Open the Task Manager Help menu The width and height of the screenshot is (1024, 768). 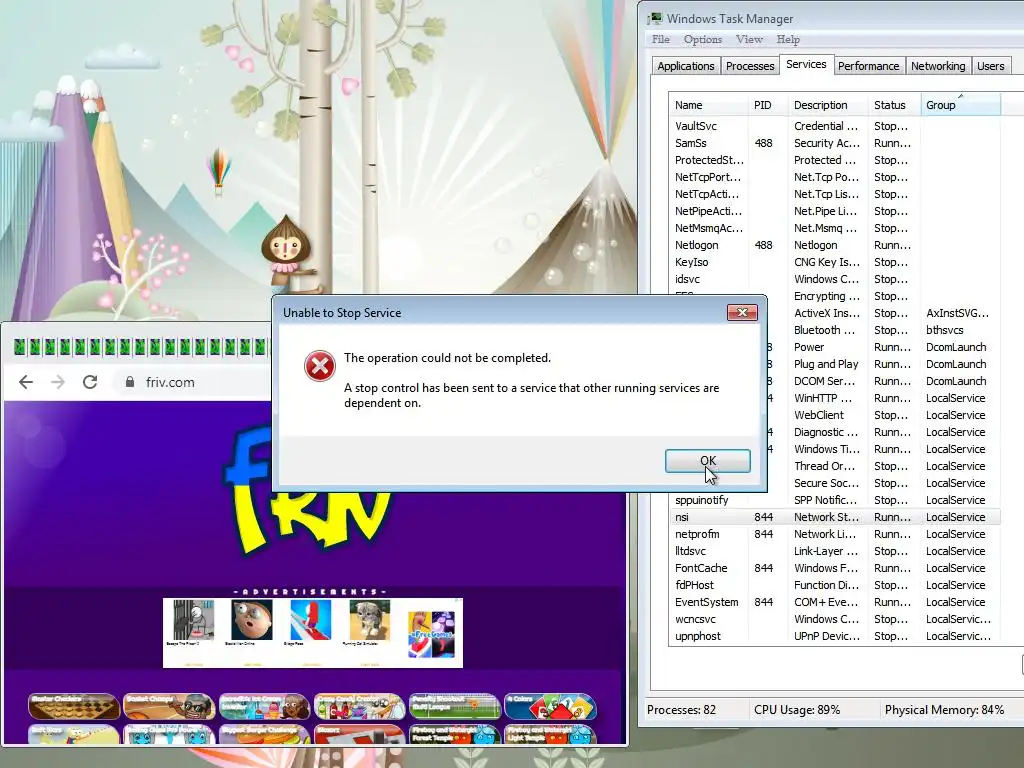[x=788, y=39]
